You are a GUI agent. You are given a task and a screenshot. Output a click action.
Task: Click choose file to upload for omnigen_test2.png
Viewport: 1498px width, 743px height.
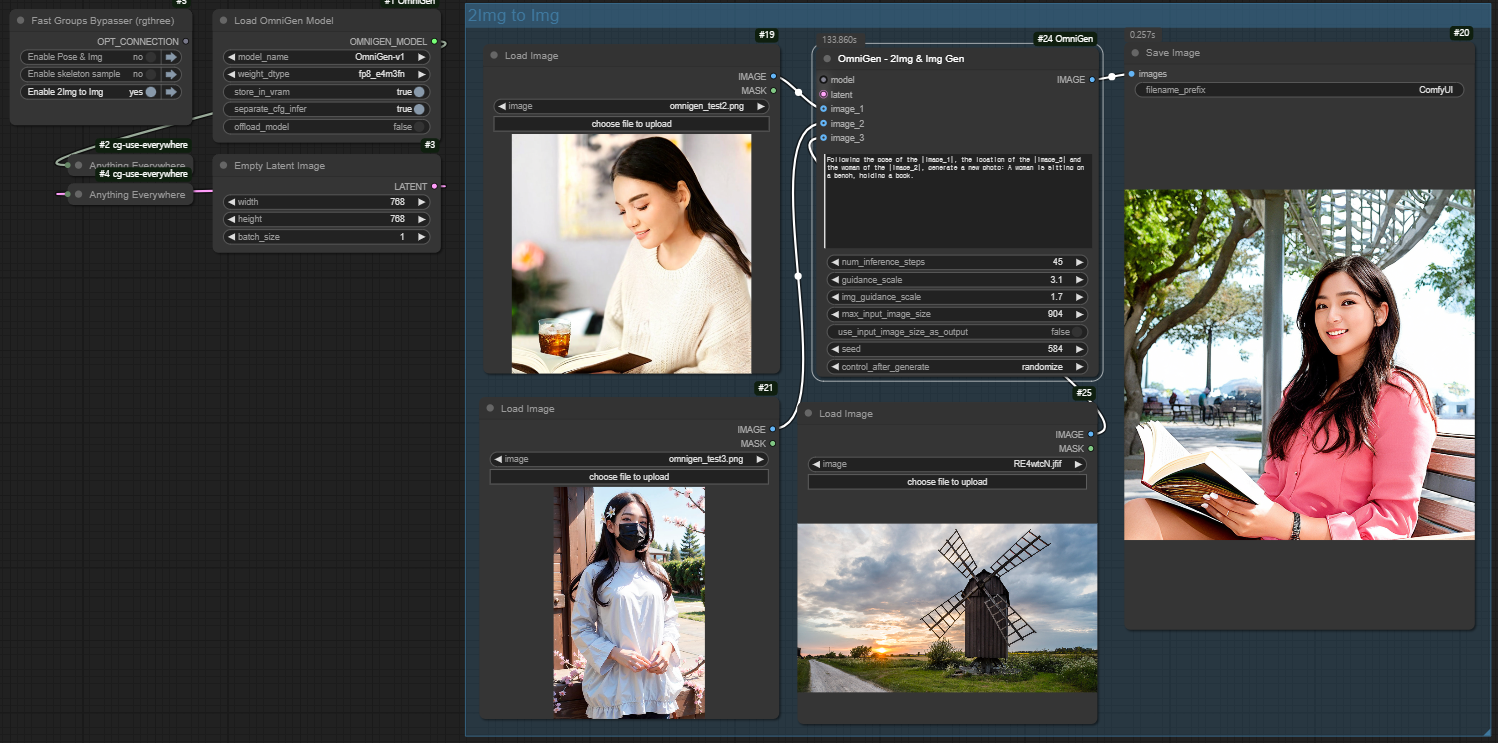point(631,124)
